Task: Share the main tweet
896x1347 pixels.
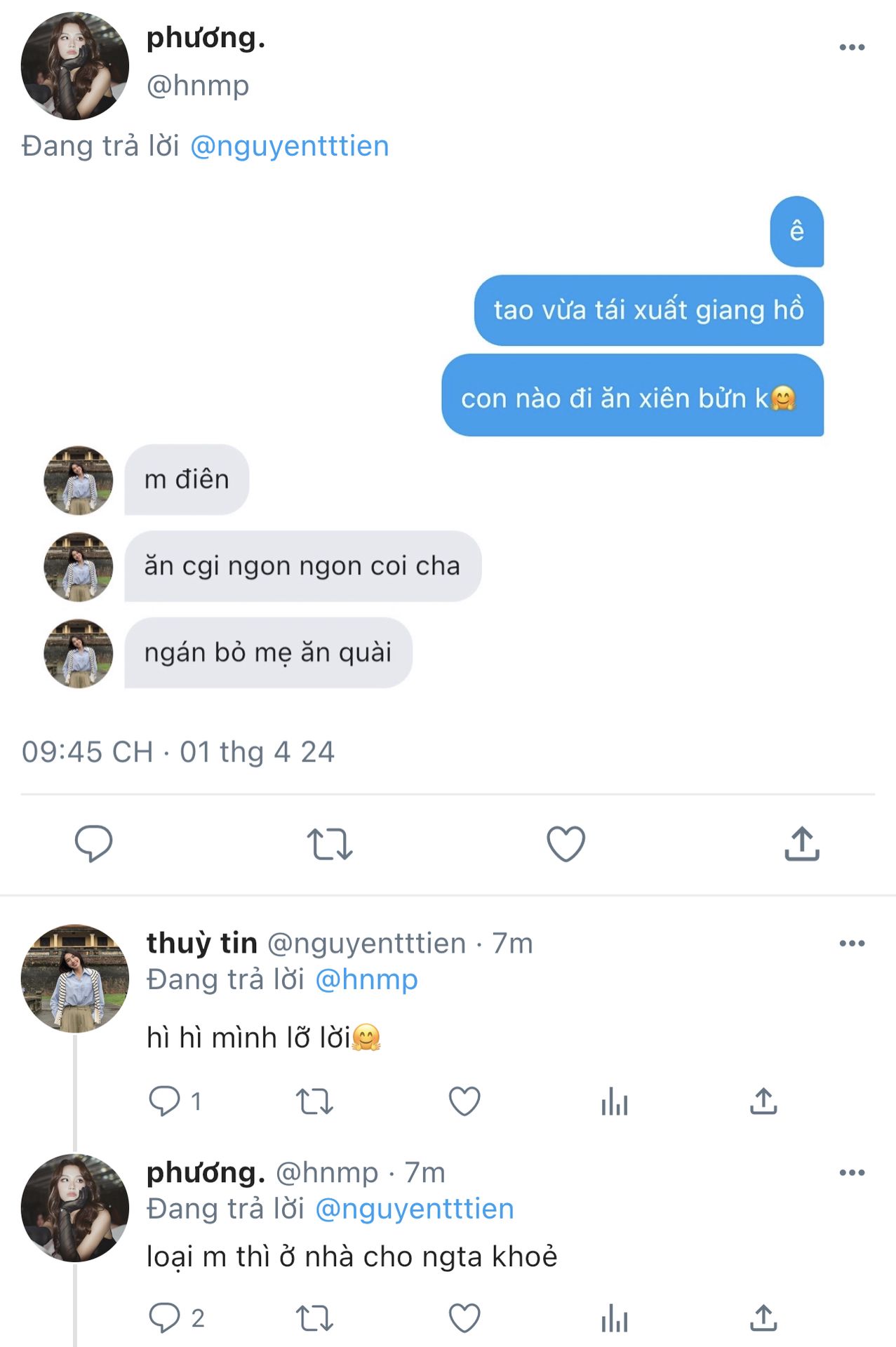Action: pos(801,843)
